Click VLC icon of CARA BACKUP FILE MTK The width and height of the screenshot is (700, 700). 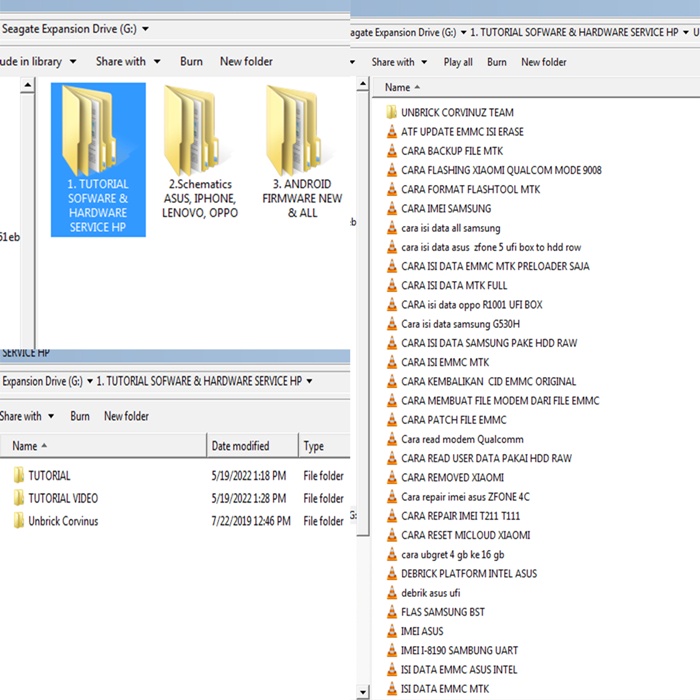pyautogui.click(x=392, y=151)
